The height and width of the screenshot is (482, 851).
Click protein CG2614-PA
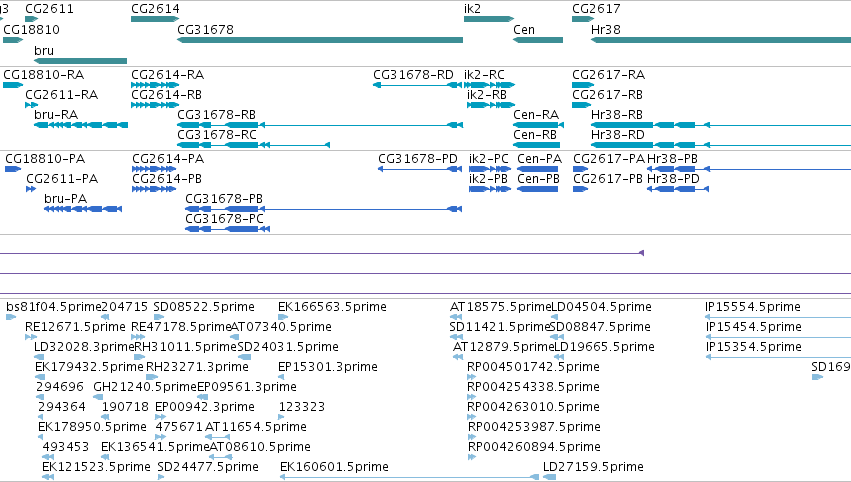(154, 169)
